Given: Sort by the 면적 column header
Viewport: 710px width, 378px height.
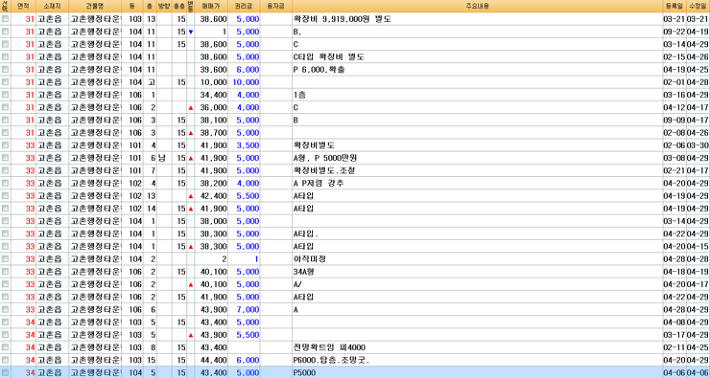Looking at the screenshot, I should tap(23, 6).
